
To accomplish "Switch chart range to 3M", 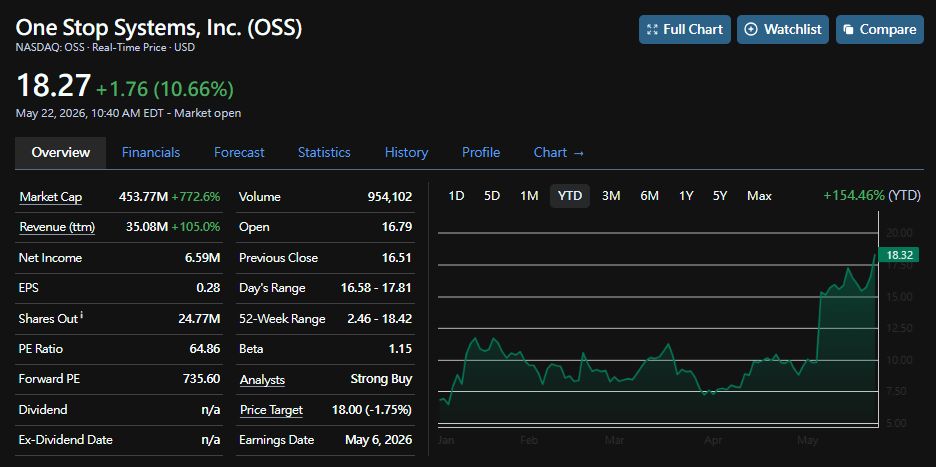I will point(611,196).
